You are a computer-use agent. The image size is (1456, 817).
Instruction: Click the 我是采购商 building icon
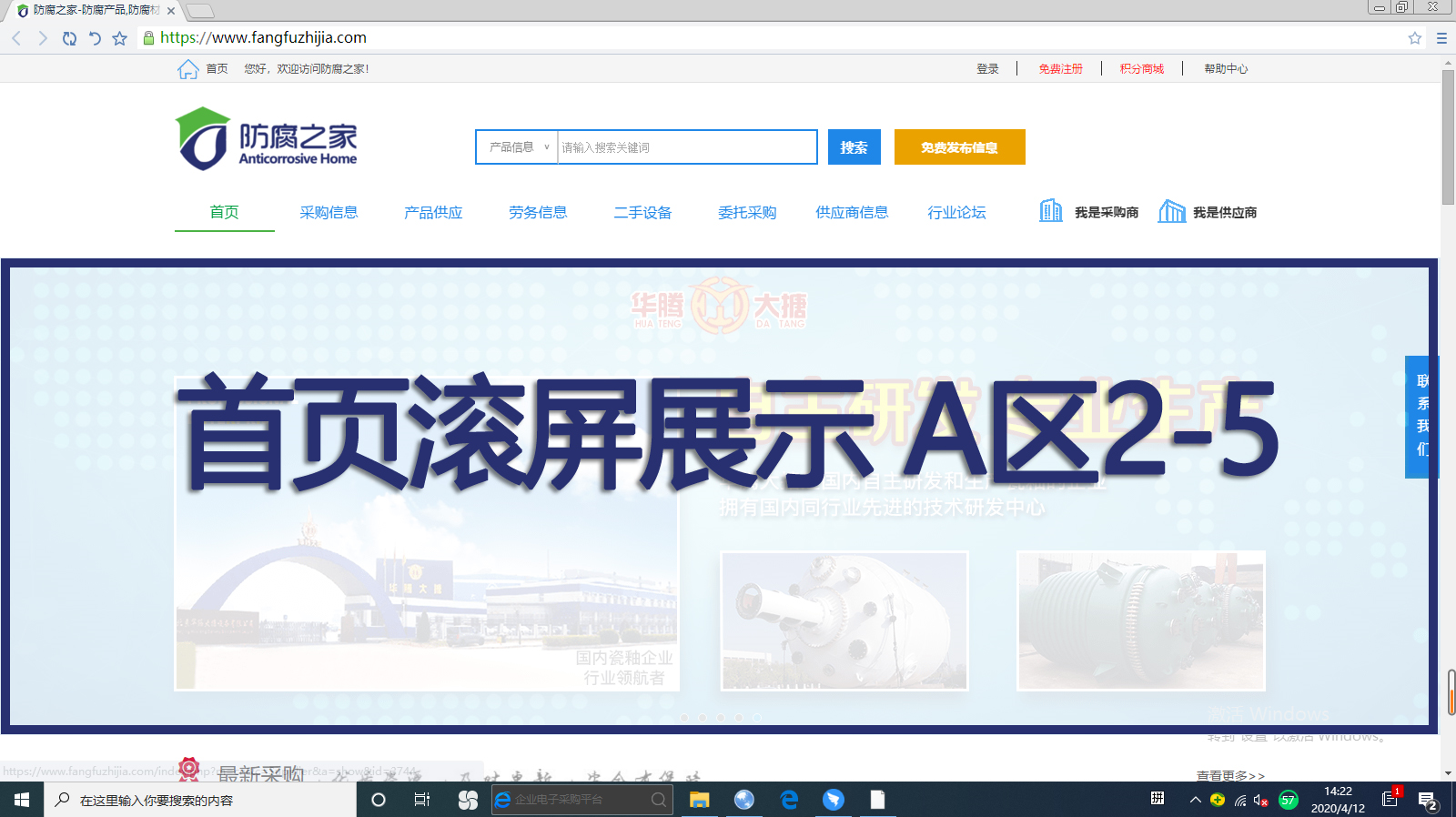pyautogui.click(x=1050, y=211)
